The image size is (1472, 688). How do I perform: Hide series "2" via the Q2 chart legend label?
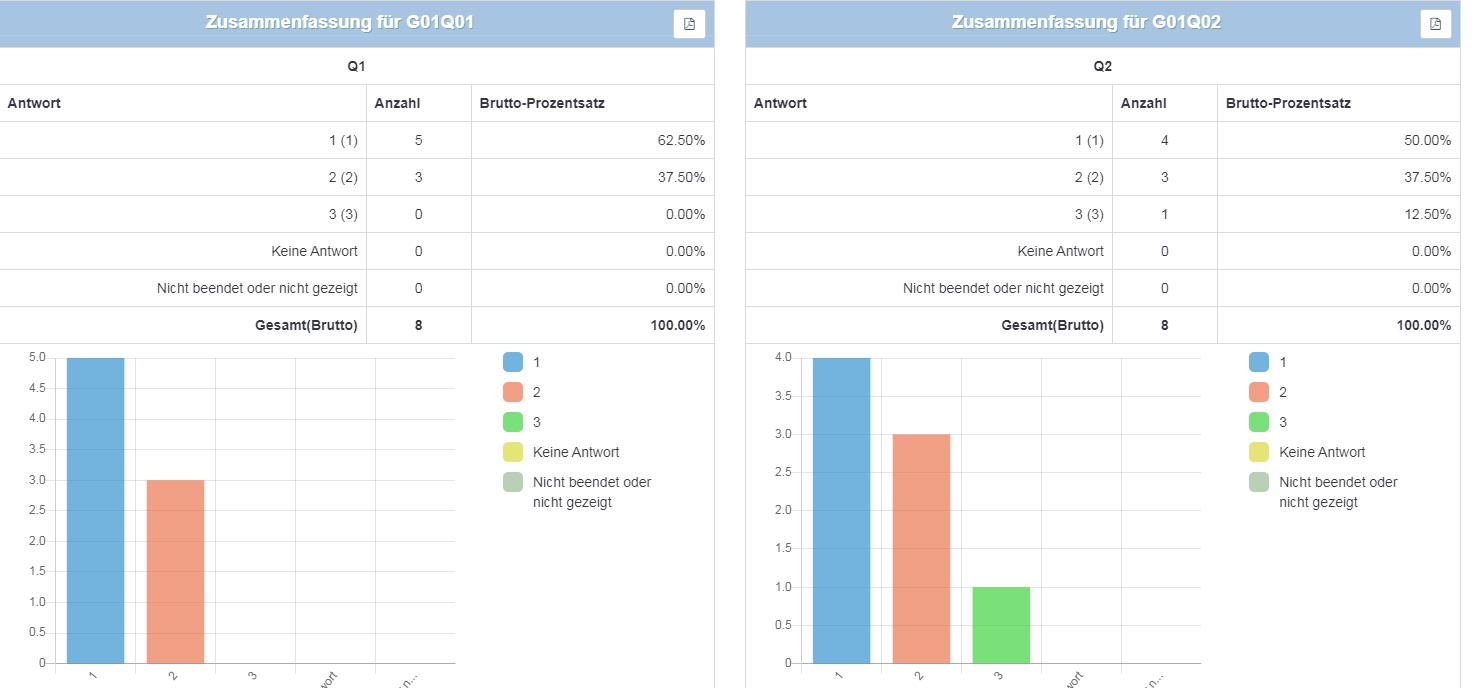click(x=1283, y=392)
